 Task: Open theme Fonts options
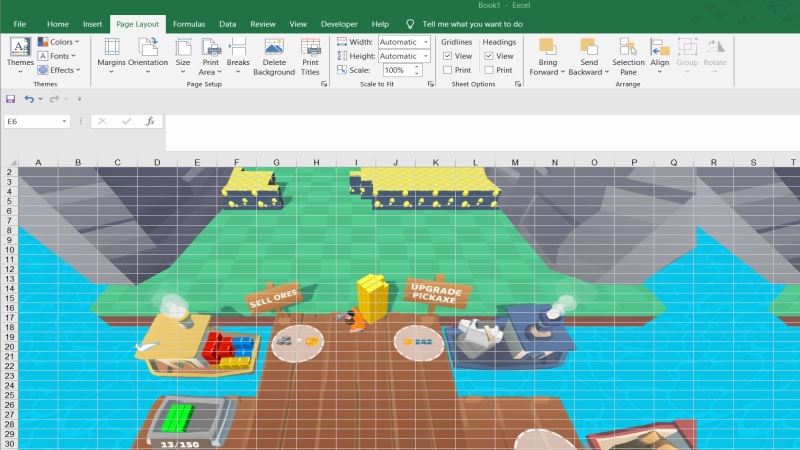coord(57,56)
